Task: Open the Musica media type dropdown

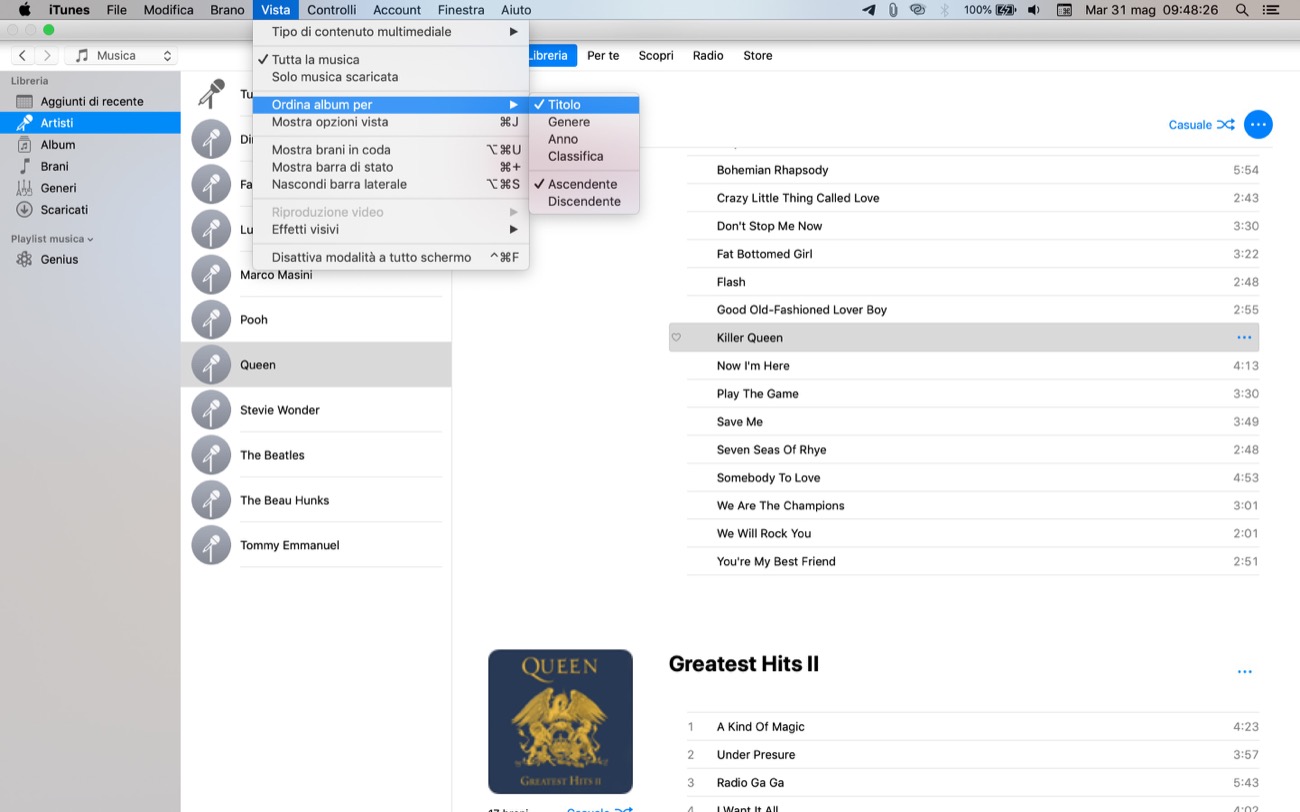Action: point(121,56)
